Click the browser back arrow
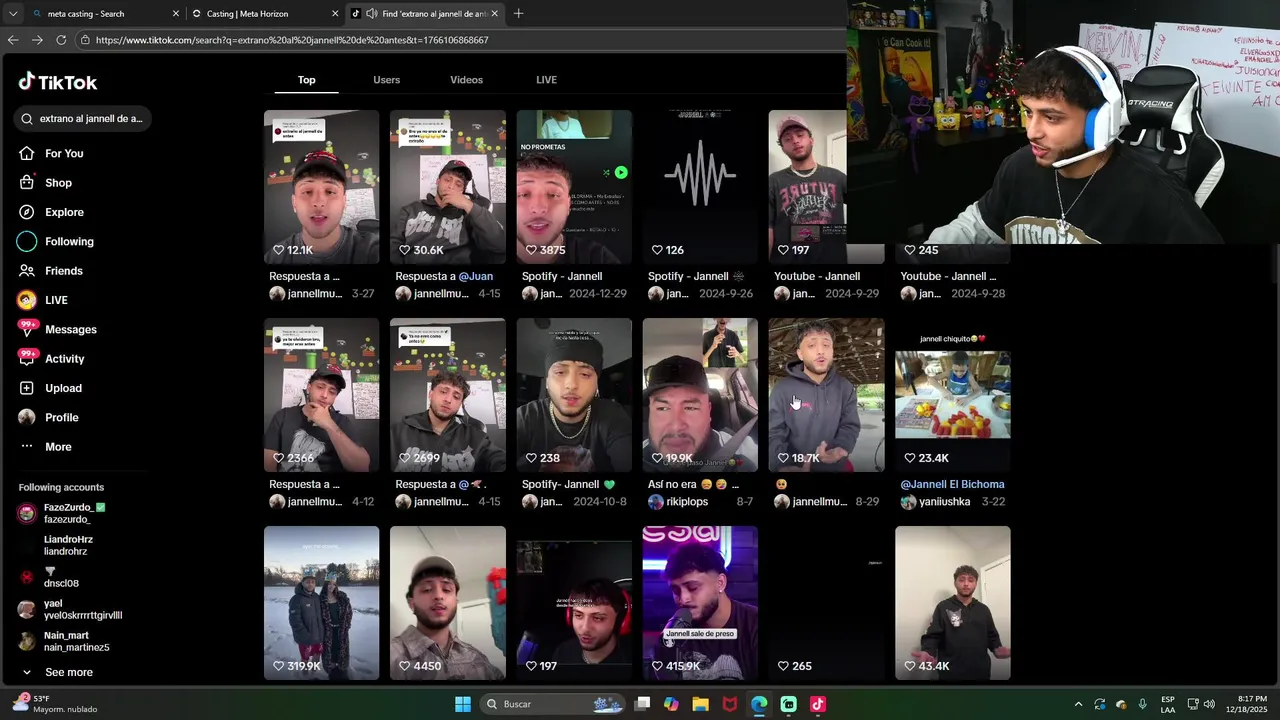 13,40
